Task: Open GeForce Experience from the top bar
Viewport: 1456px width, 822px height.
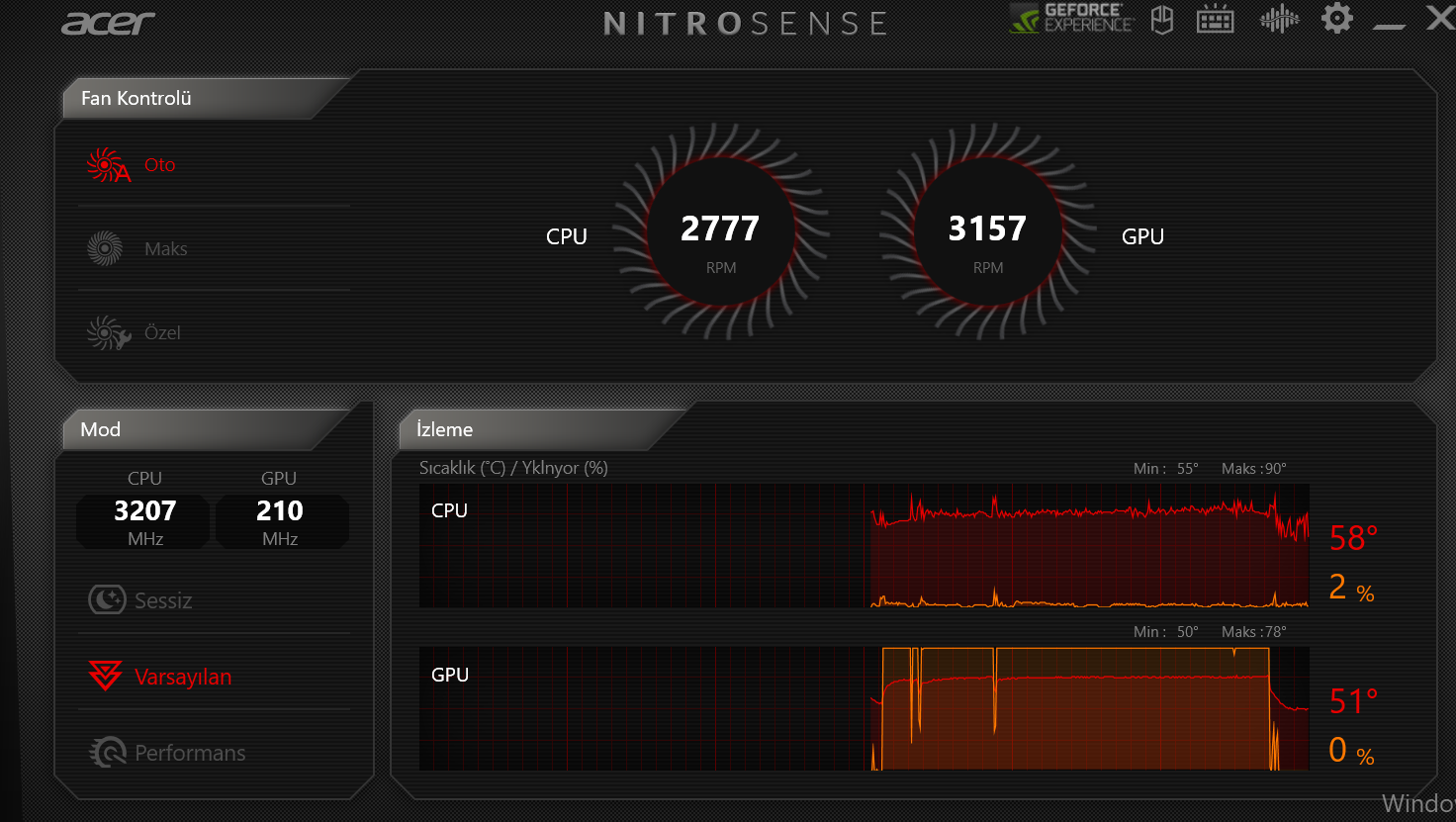Action: [1071, 19]
